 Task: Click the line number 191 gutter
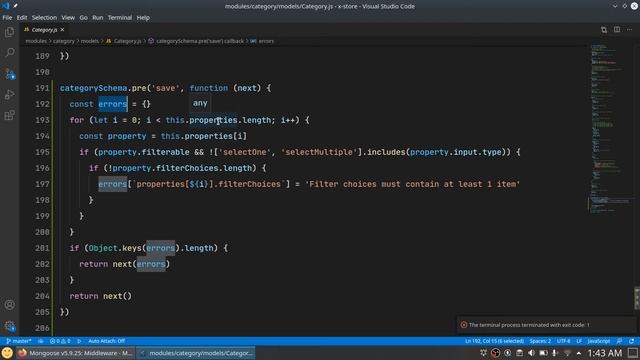[x=42, y=88]
